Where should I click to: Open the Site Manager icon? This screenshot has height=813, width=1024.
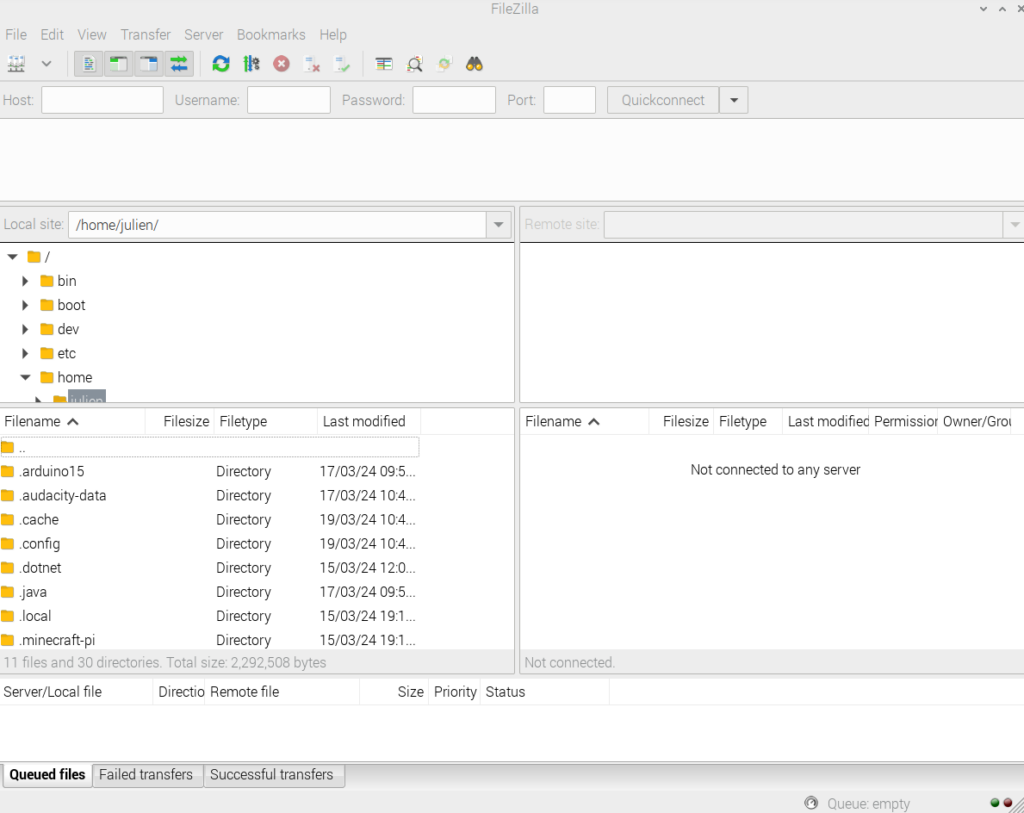[16, 64]
